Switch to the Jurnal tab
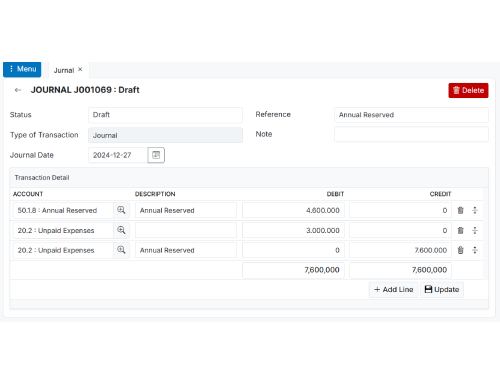Screen dimensions: 500x385 (x=64, y=70)
